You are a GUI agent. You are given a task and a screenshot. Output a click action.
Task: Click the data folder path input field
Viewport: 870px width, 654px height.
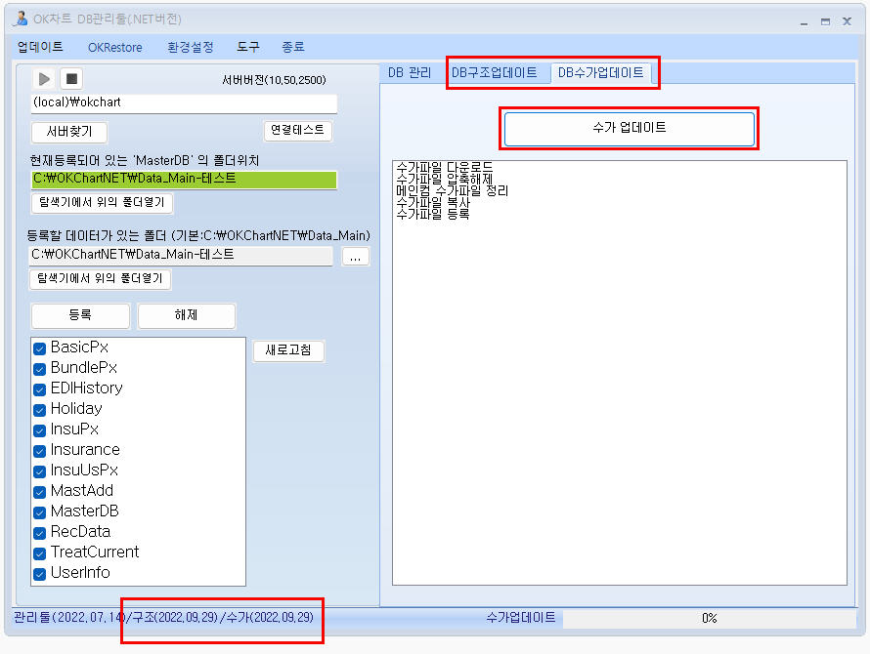pos(181,255)
